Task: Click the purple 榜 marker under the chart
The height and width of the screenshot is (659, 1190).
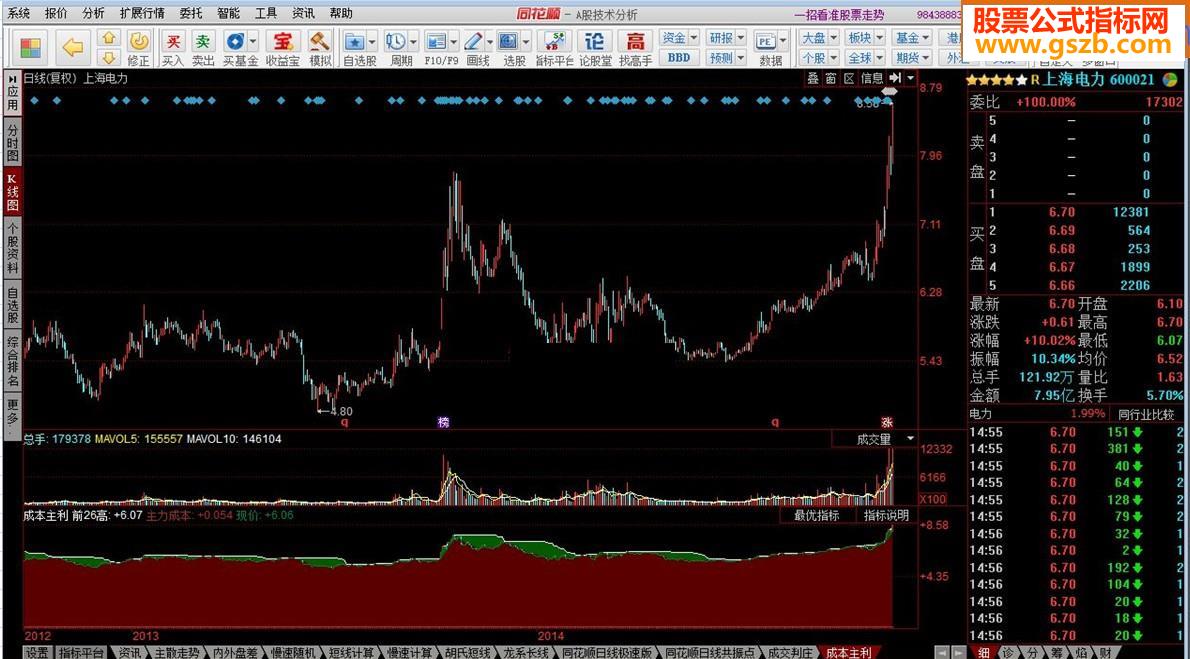Action: [x=443, y=422]
